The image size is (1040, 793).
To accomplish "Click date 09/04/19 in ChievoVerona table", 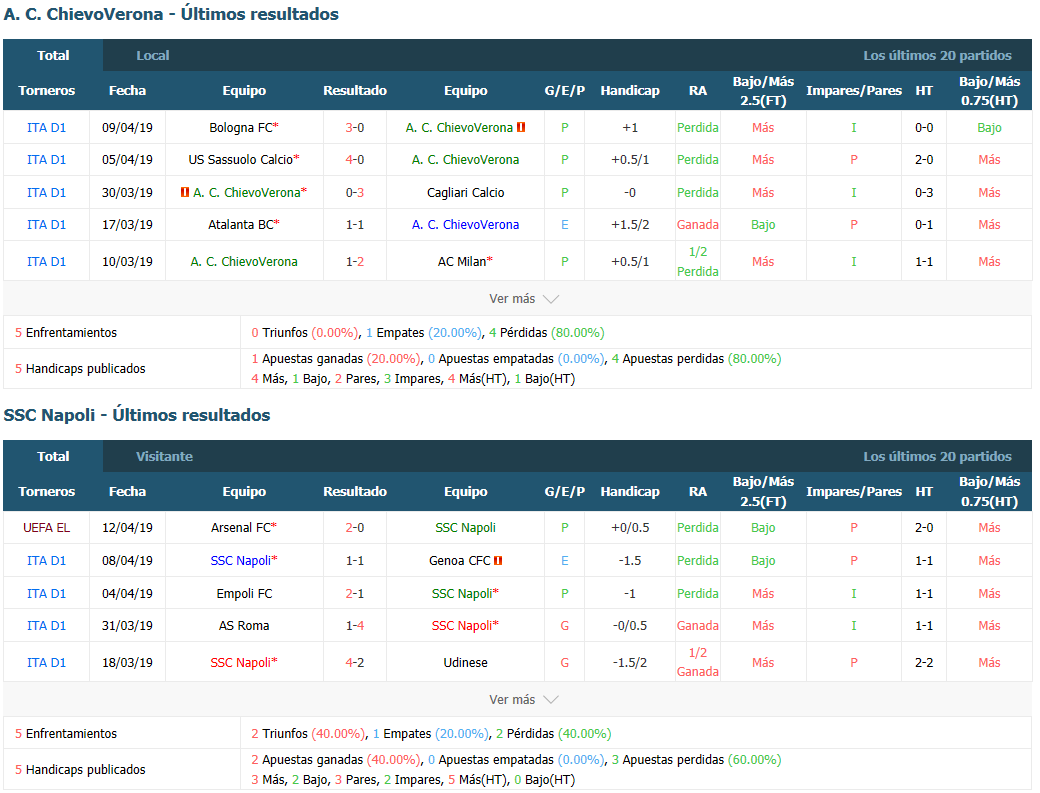I will 127,127.
